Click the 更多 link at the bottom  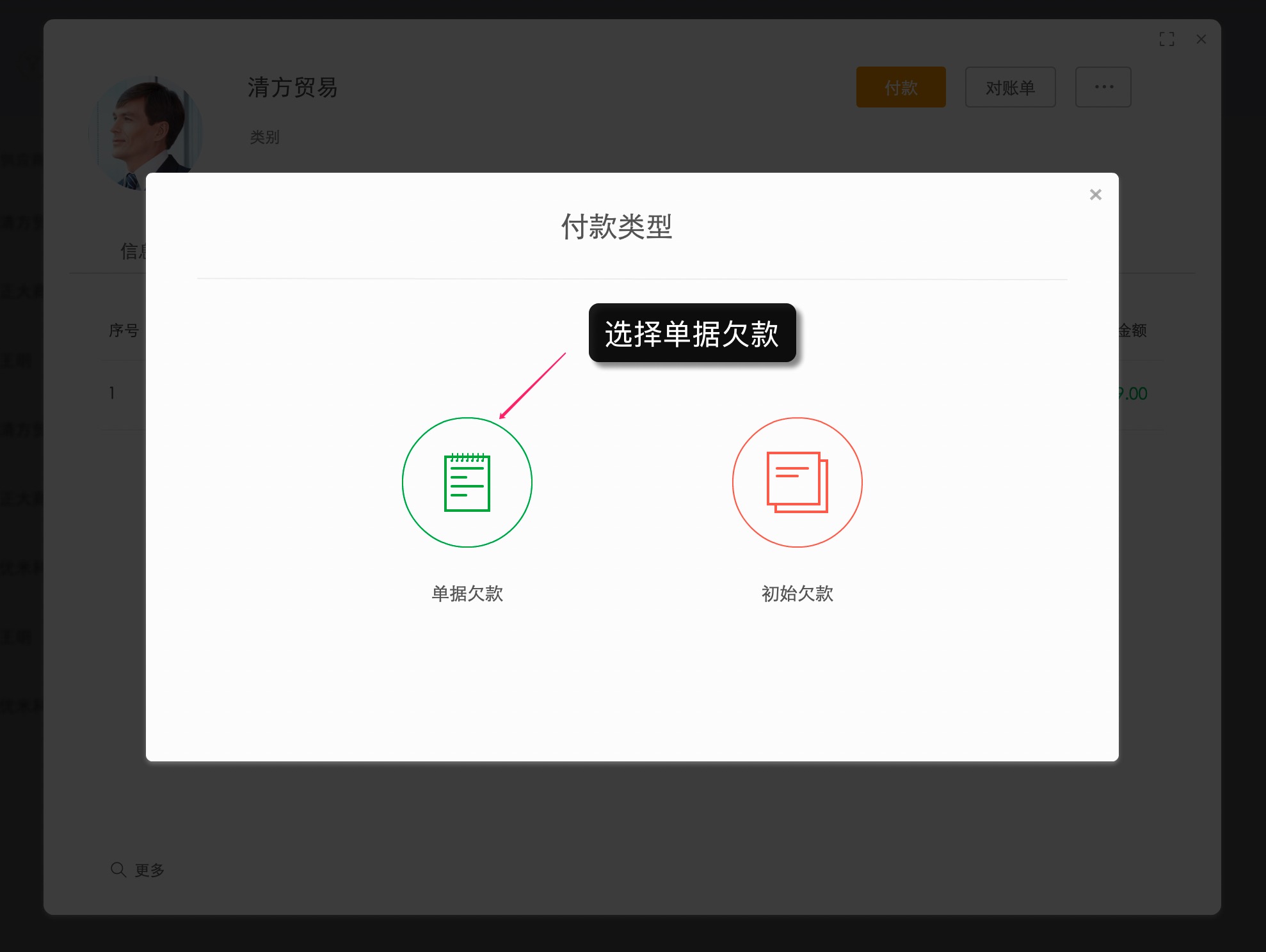pyautogui.click(x=150, y=869)
